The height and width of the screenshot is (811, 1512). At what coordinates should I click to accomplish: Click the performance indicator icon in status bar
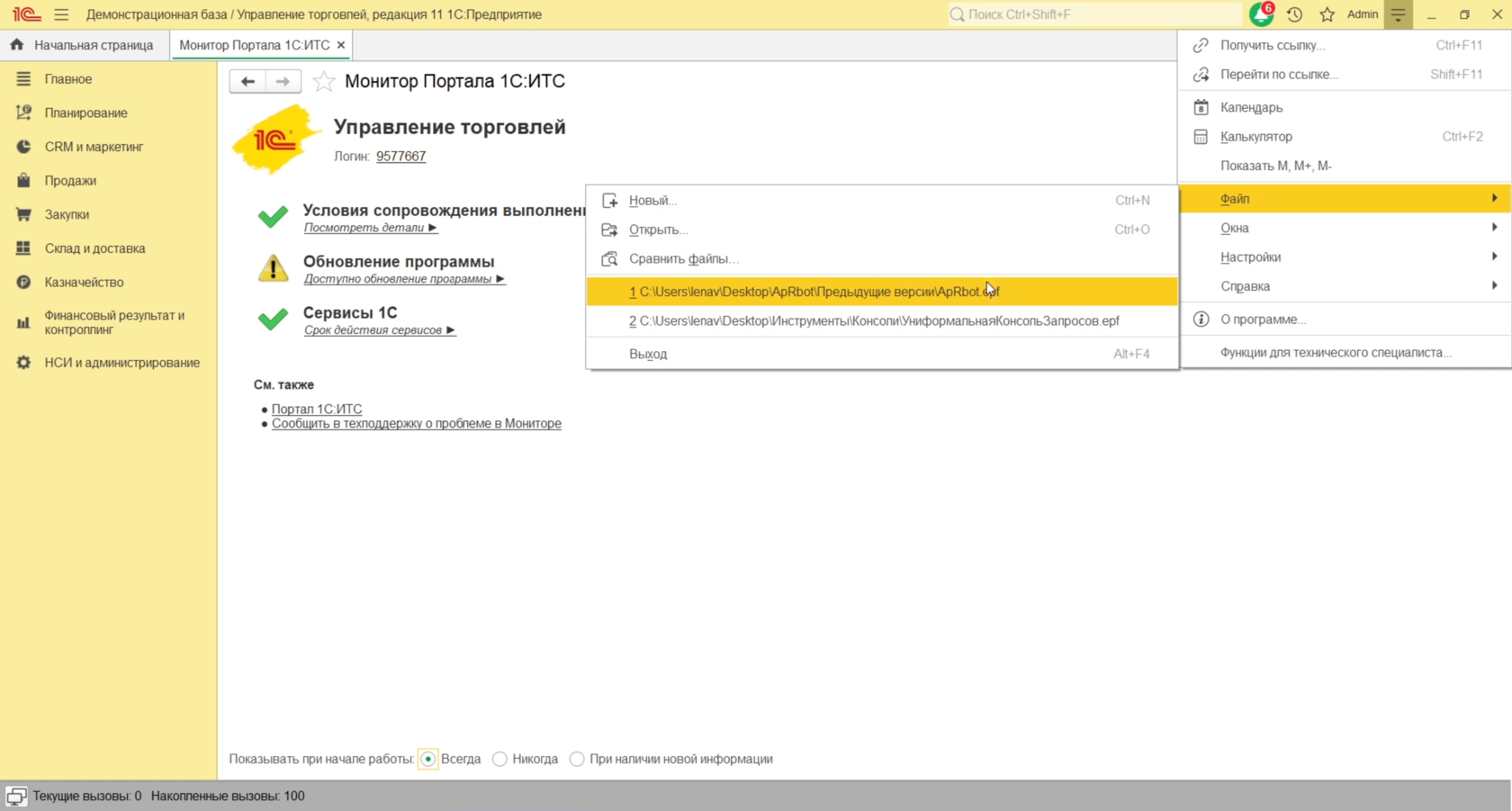pos(16,797)
